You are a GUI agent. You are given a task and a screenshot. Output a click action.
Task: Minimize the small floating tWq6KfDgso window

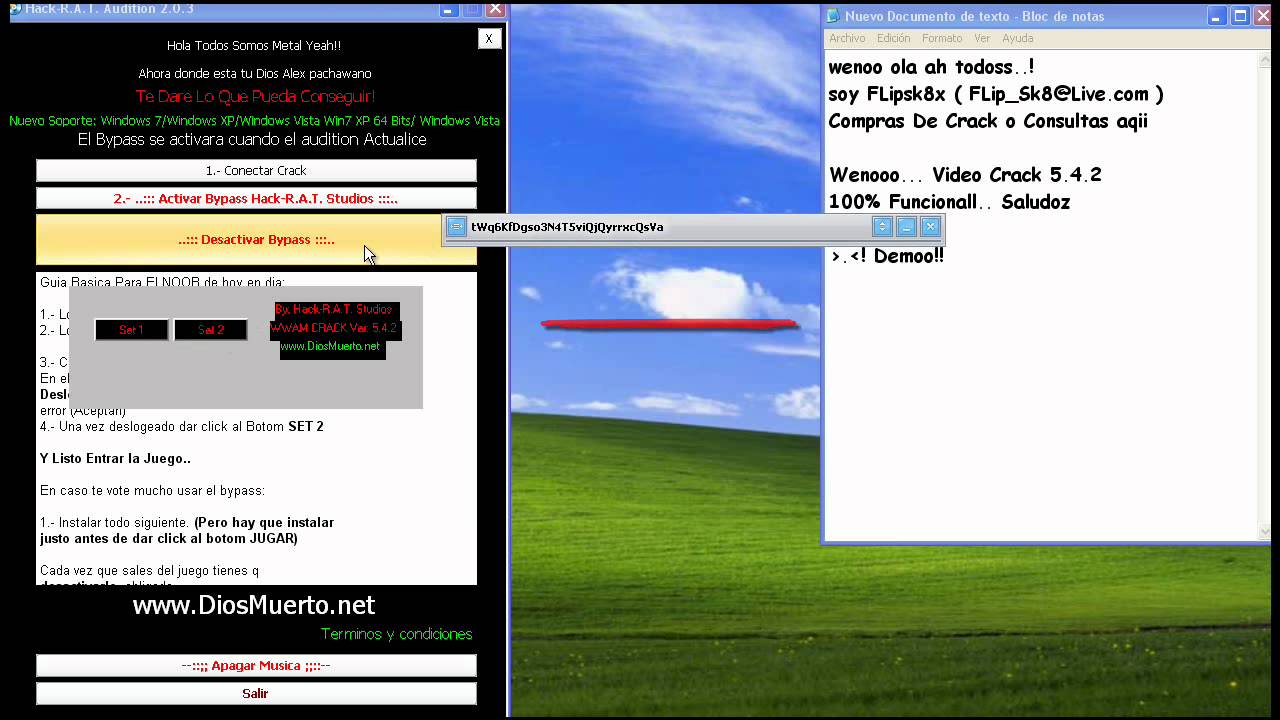906,227
